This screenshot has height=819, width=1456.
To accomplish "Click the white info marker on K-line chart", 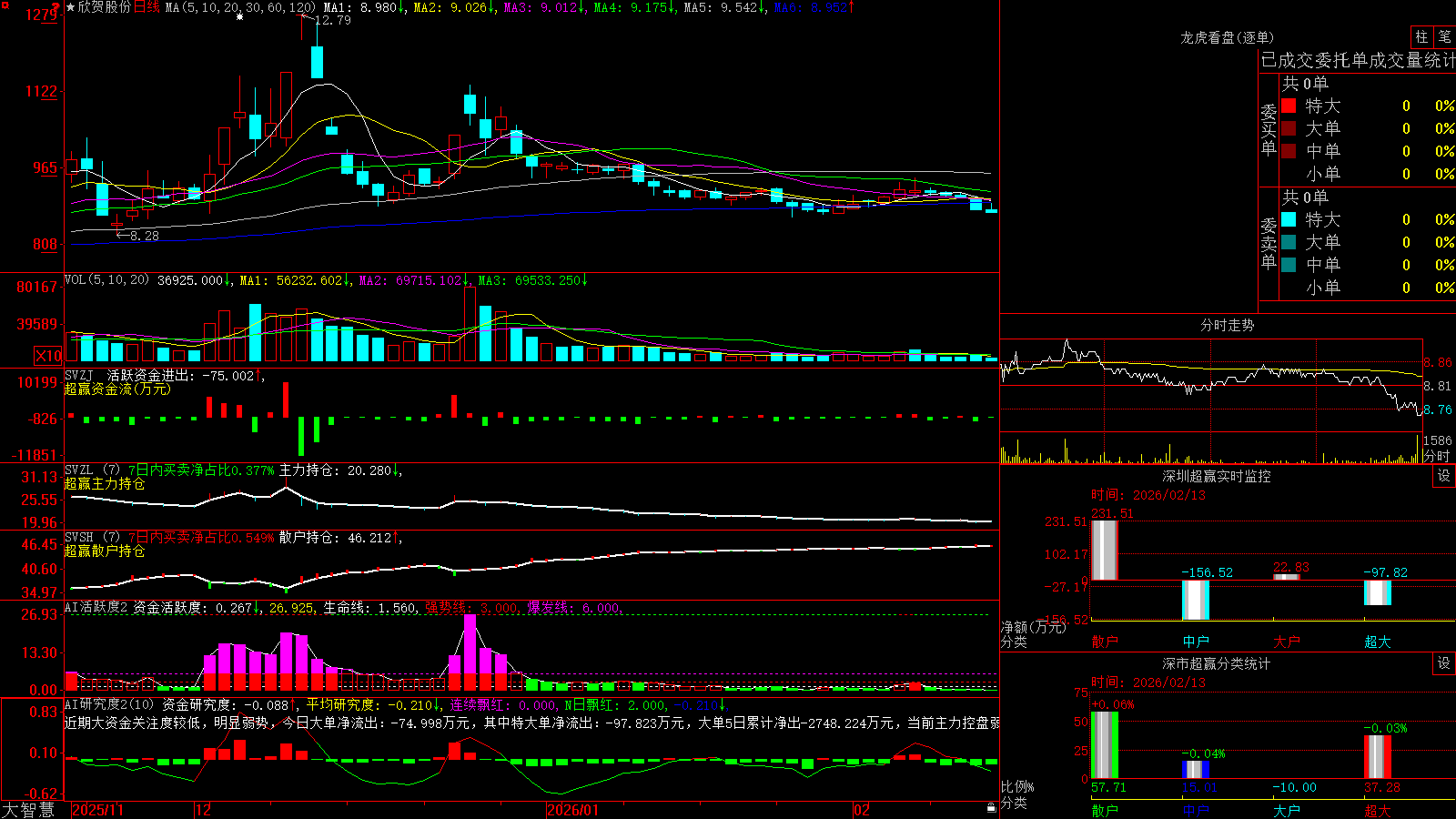I will click(239, 16).
